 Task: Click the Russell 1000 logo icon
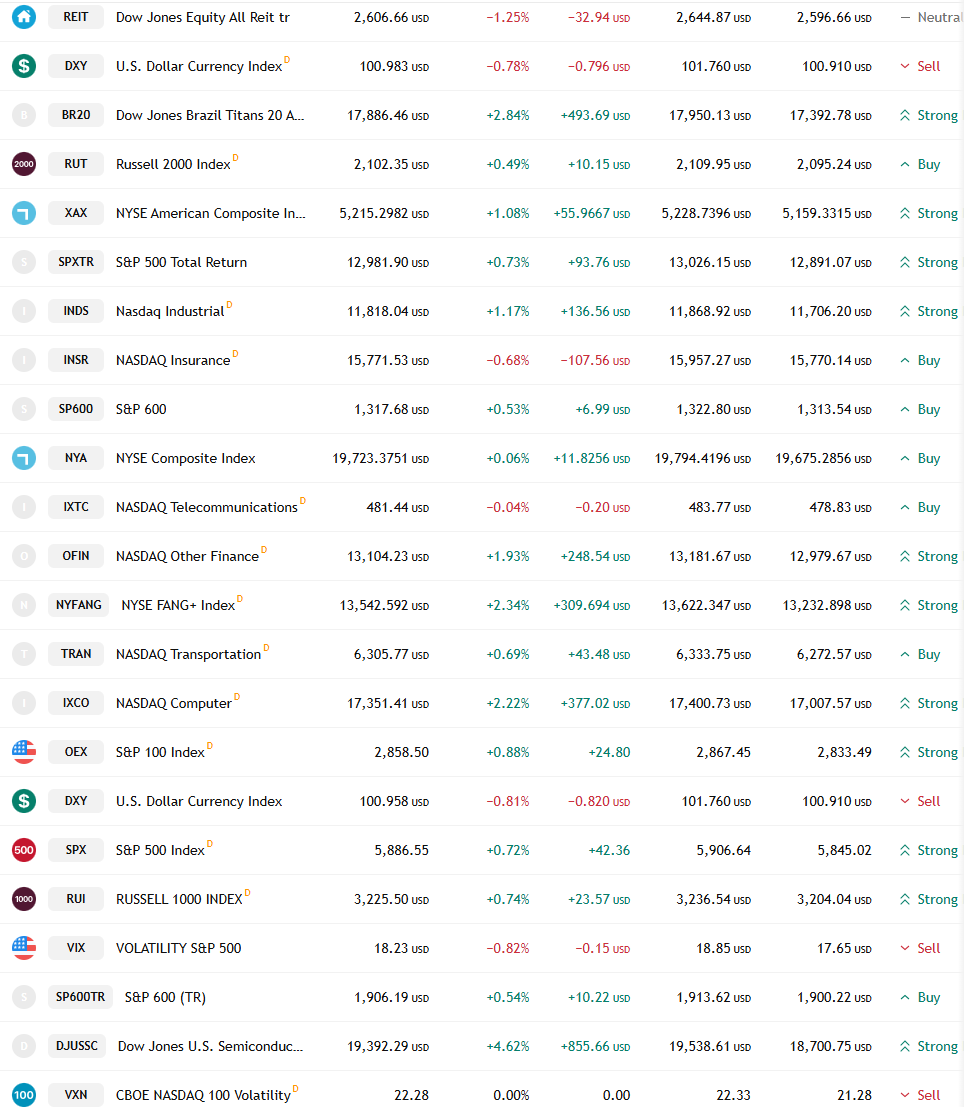[24, 899]
